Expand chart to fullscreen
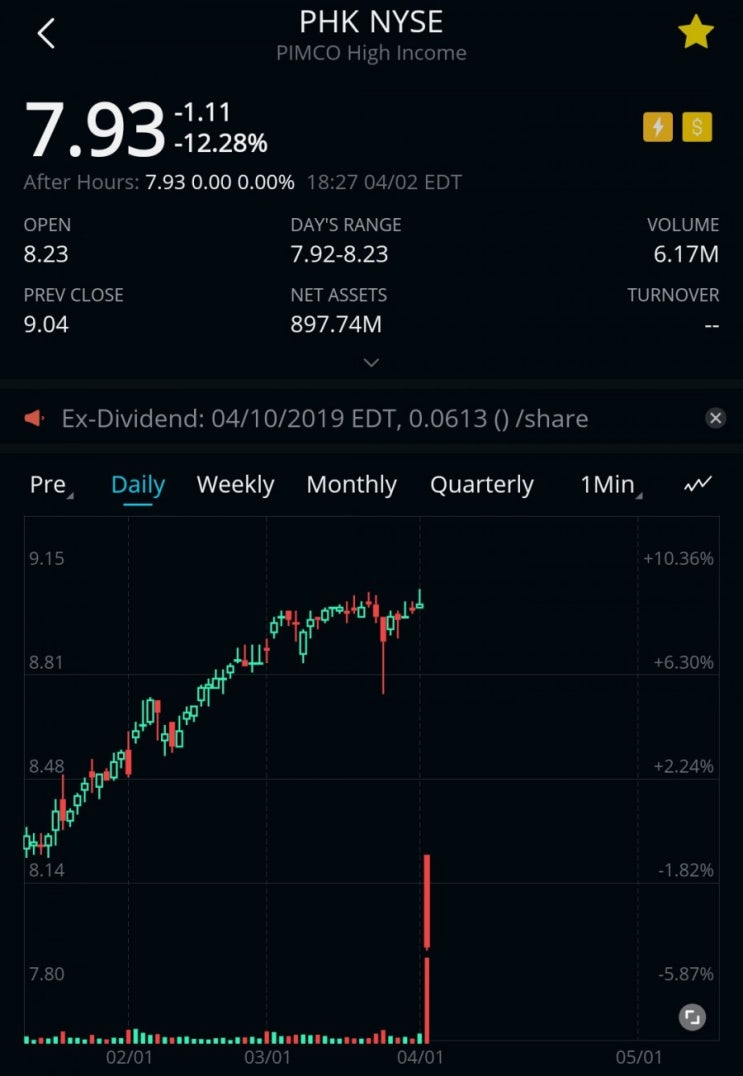The image size is (743, 1076). click(x=692, y=1017)
